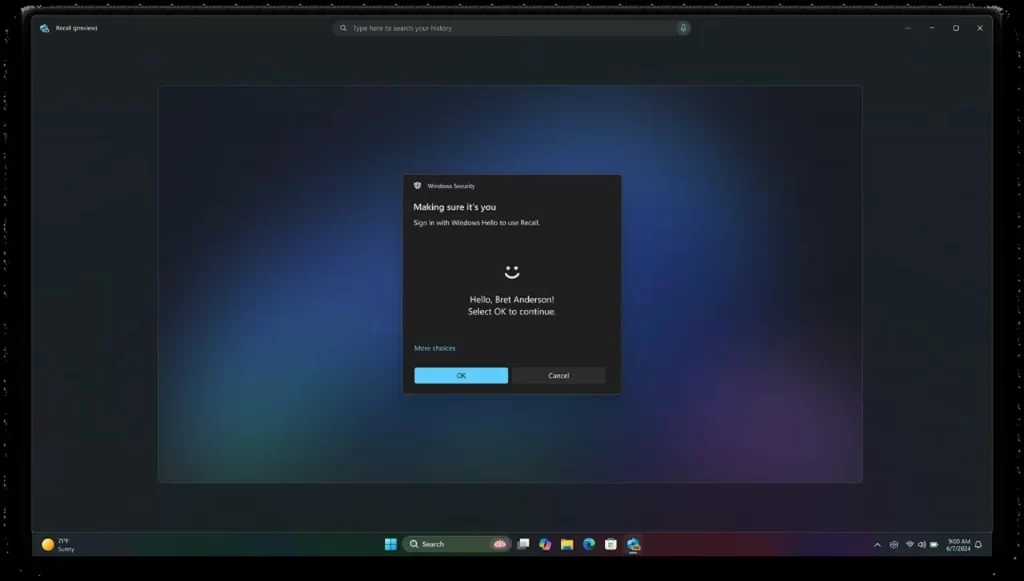Screen dimensions: 1024x581
Task: Open File Explorer from the taskbar
Action: point(567,544)
